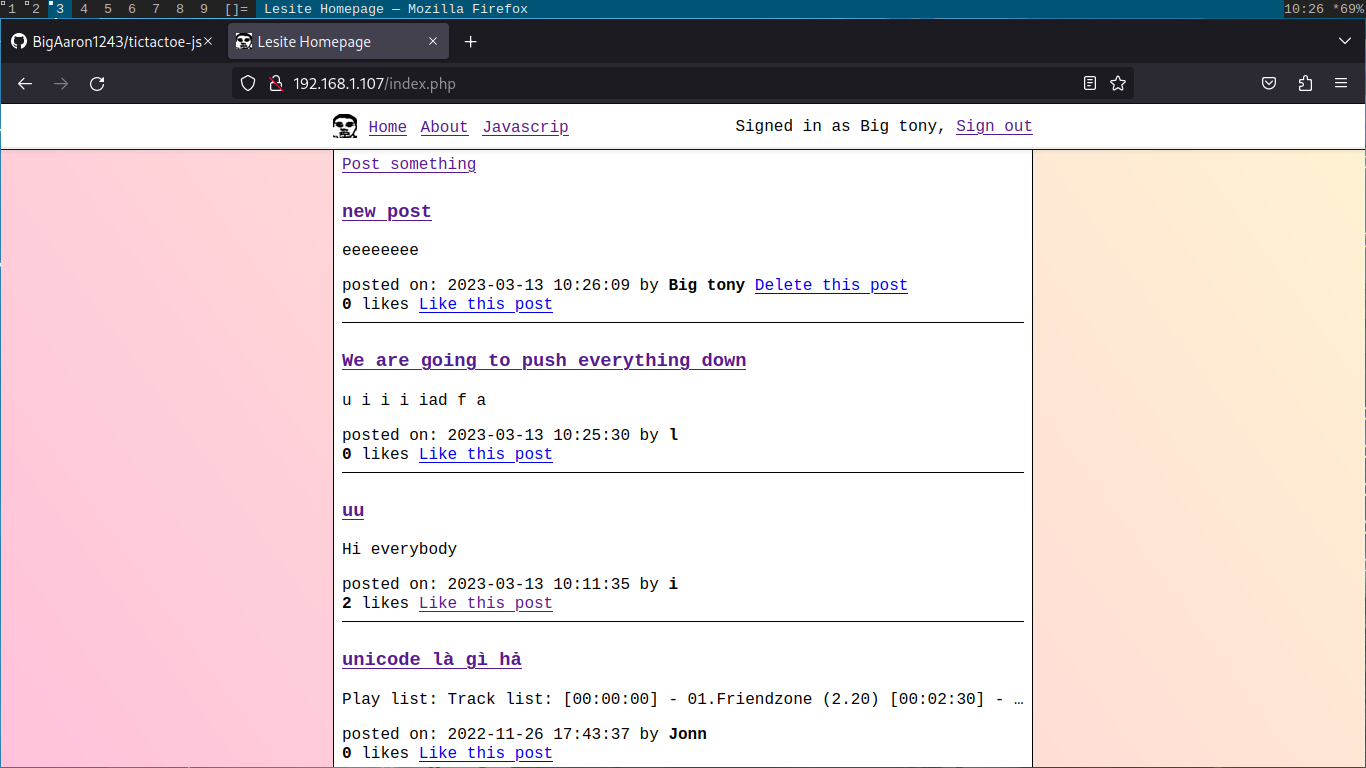Expand the post titled uu
Viewport: 1366px width, 768px height.
pyautogui.click(x=352, y=510)
